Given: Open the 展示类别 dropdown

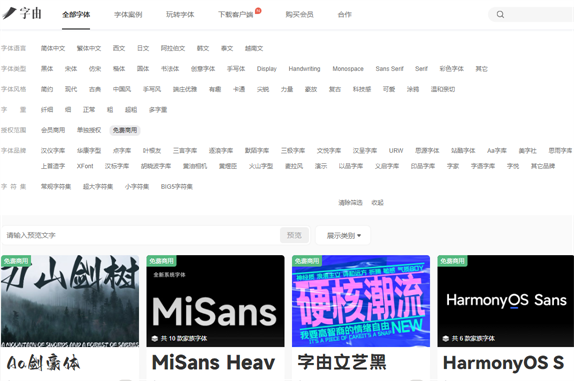Looking at the screenshot, I should pos(343,236).
